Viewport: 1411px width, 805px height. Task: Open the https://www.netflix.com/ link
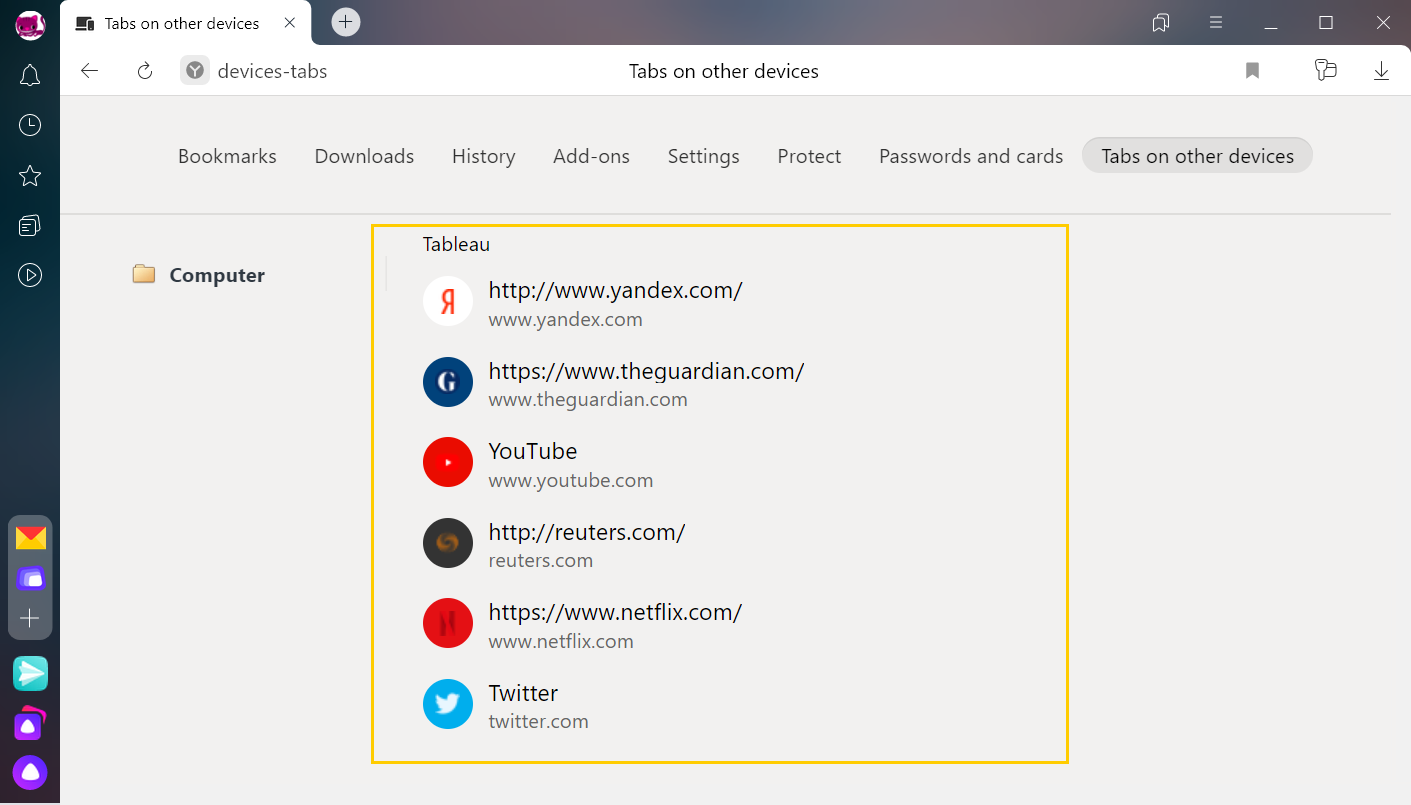pyautogui.click(x=615, y=612)
